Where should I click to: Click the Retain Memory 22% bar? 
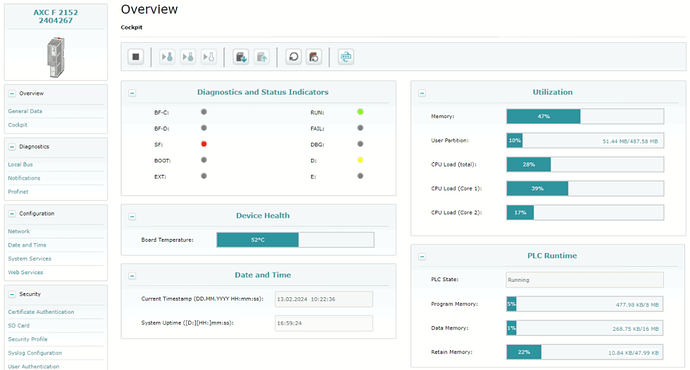(x=585, y=352)
